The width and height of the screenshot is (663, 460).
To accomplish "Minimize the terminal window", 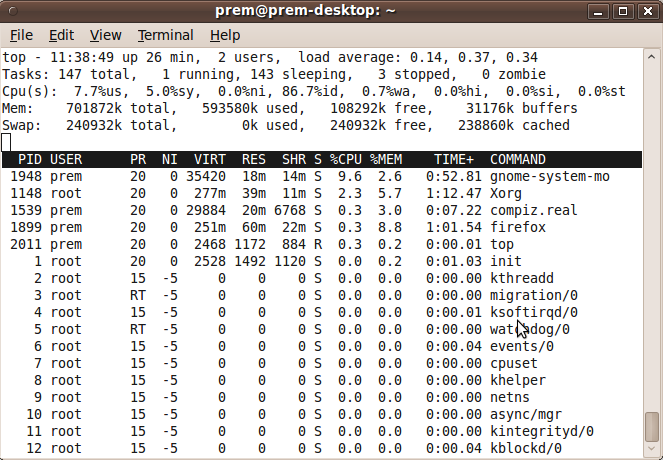I will coord(598,11).
